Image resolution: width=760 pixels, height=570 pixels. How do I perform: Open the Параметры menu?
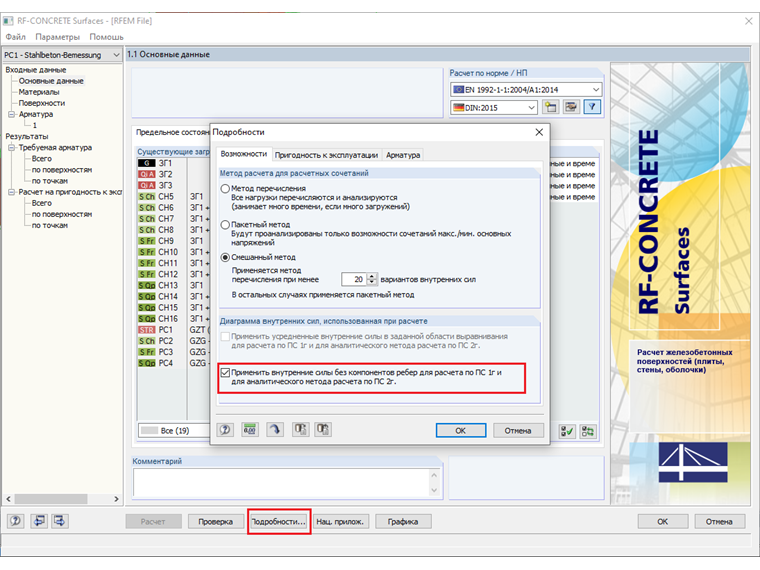click(x=57, y=37)
